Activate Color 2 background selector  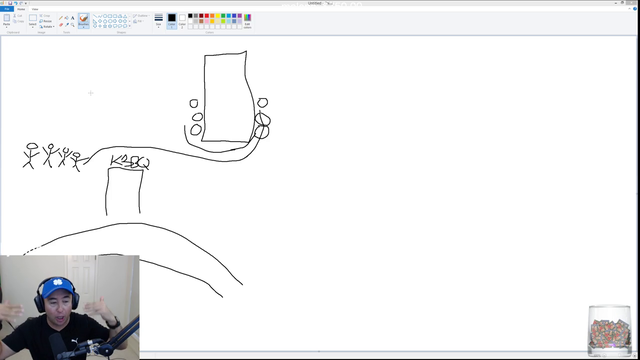click(x=182, y=21)
